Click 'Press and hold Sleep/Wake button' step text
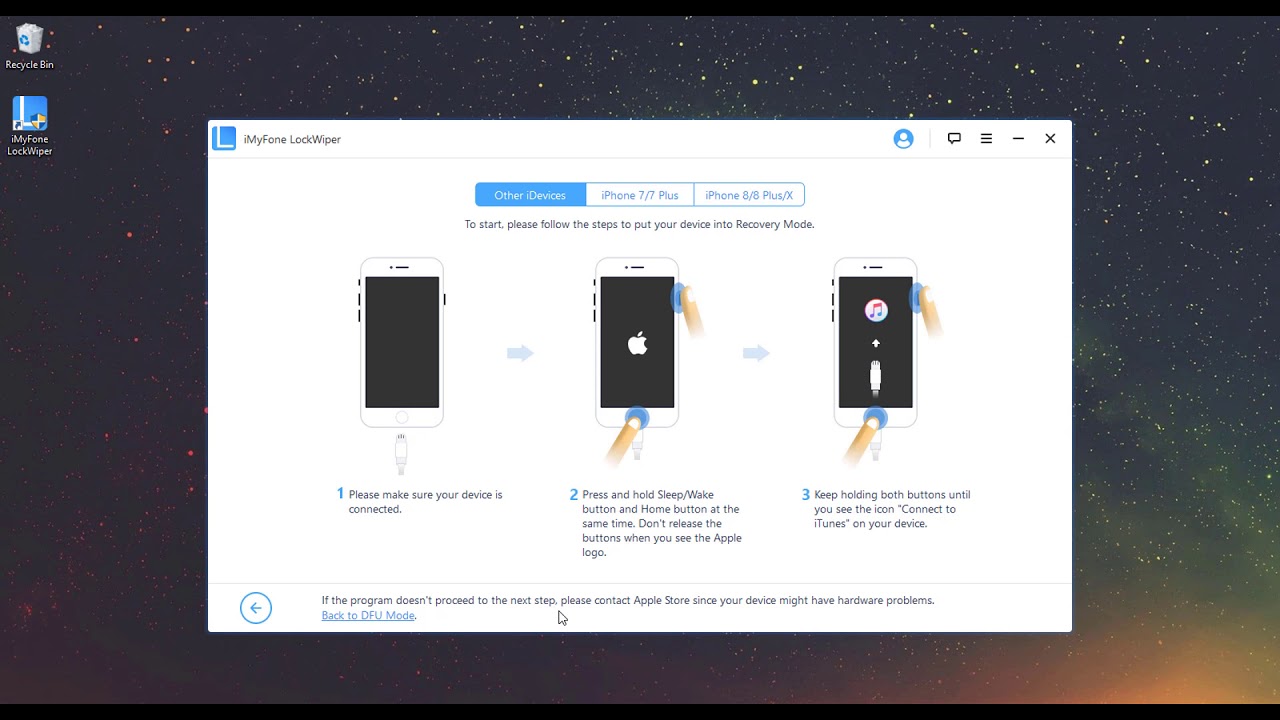 [662, 523]
